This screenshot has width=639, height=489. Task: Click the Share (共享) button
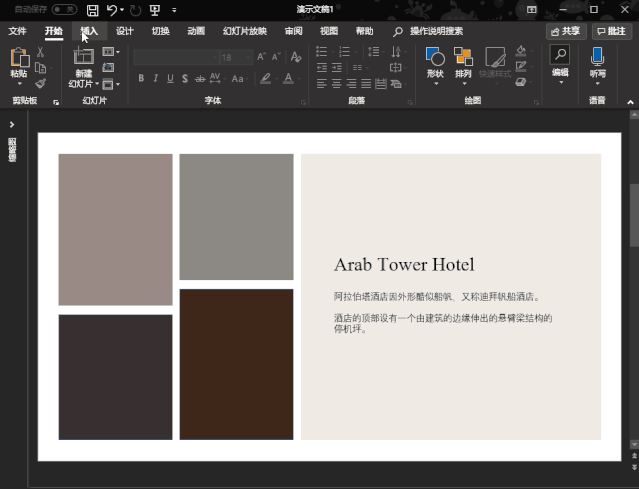point(566,31)
